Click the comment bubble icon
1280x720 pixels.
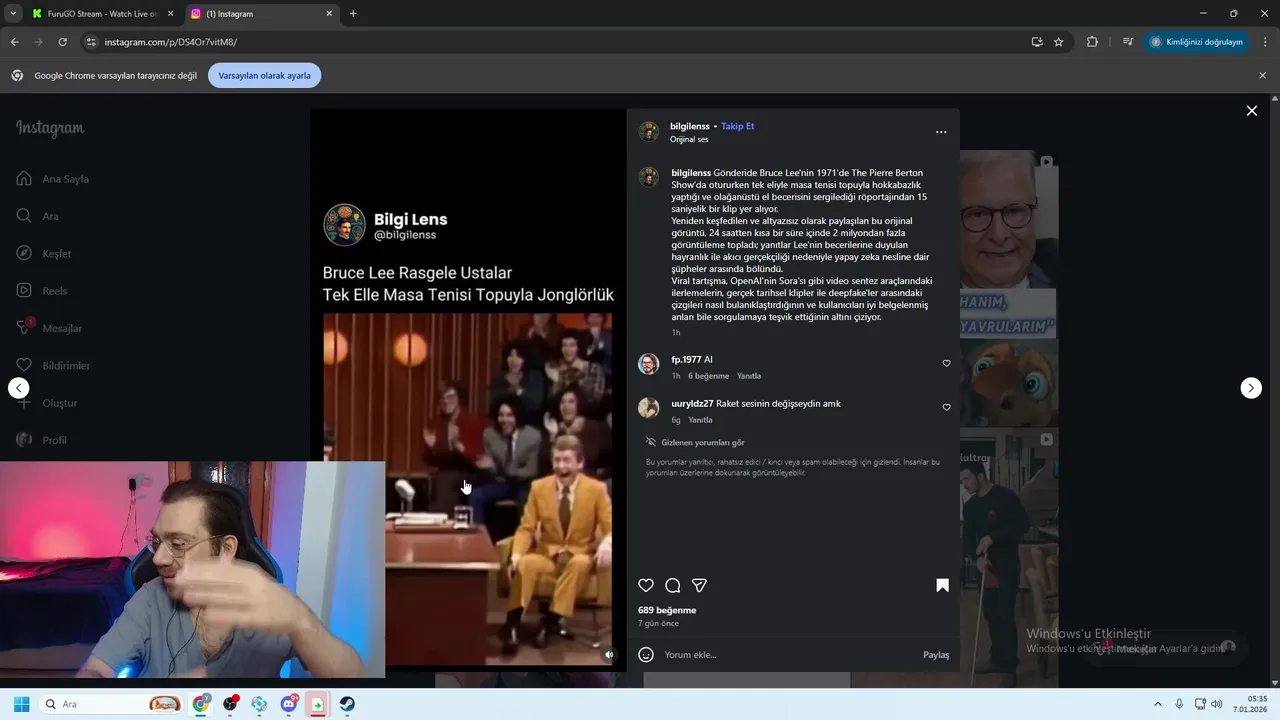click(673, 585)
